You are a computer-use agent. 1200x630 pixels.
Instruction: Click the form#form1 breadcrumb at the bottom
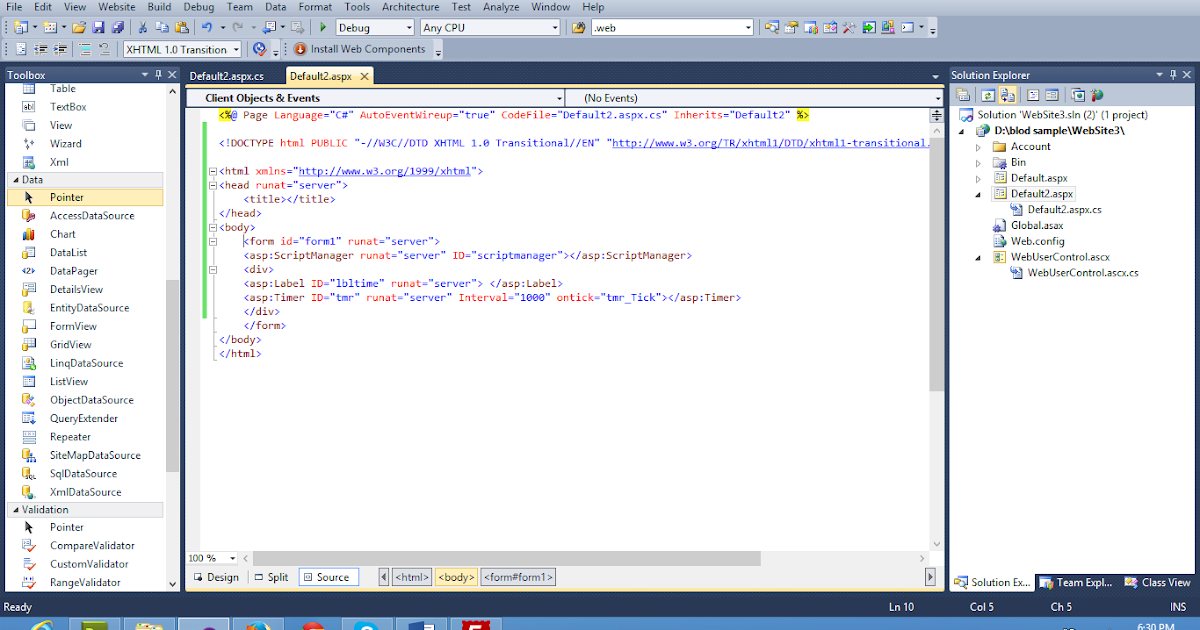(518, 576)
